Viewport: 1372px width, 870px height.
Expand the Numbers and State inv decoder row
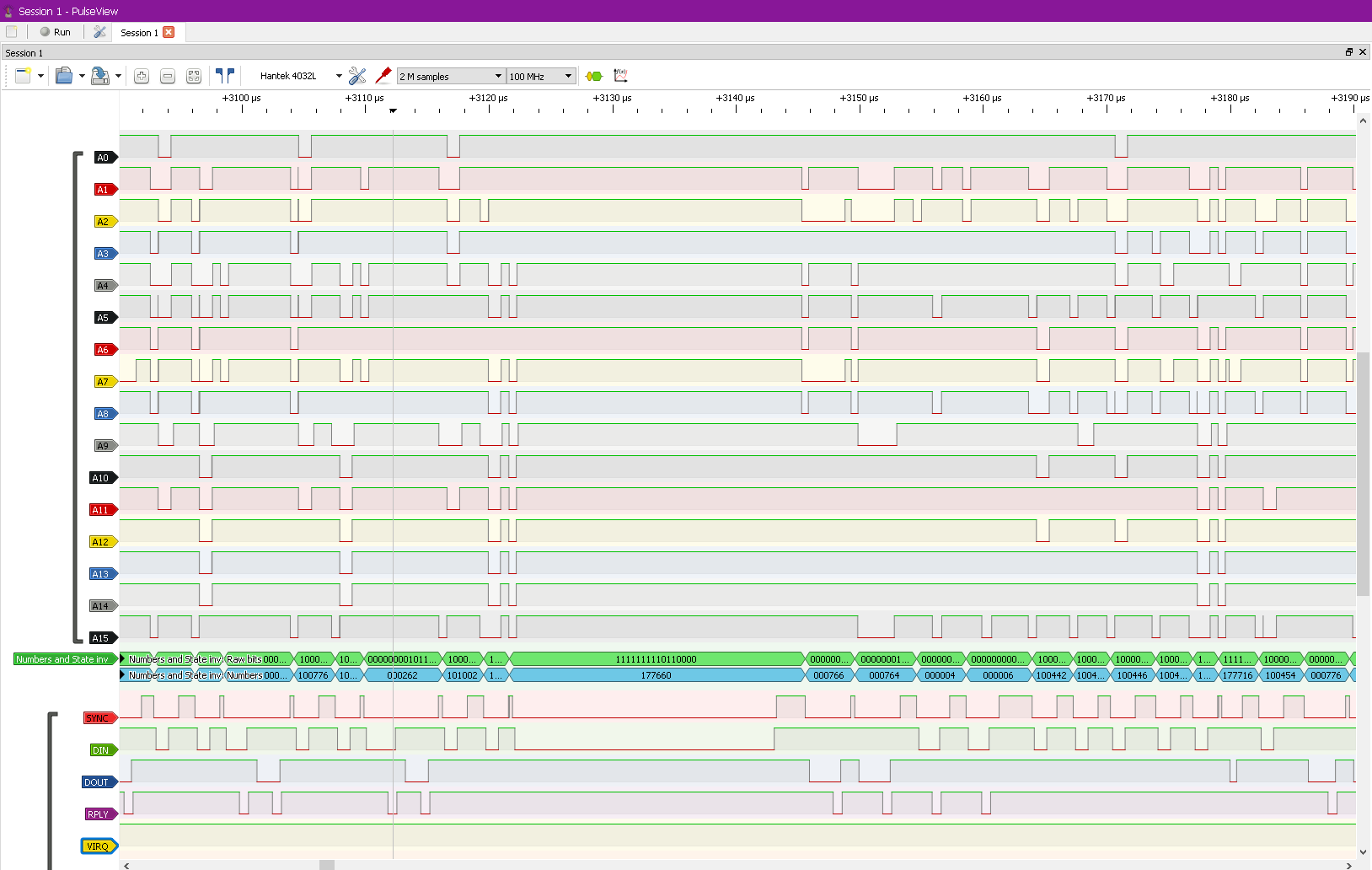(x=123, y=659)
